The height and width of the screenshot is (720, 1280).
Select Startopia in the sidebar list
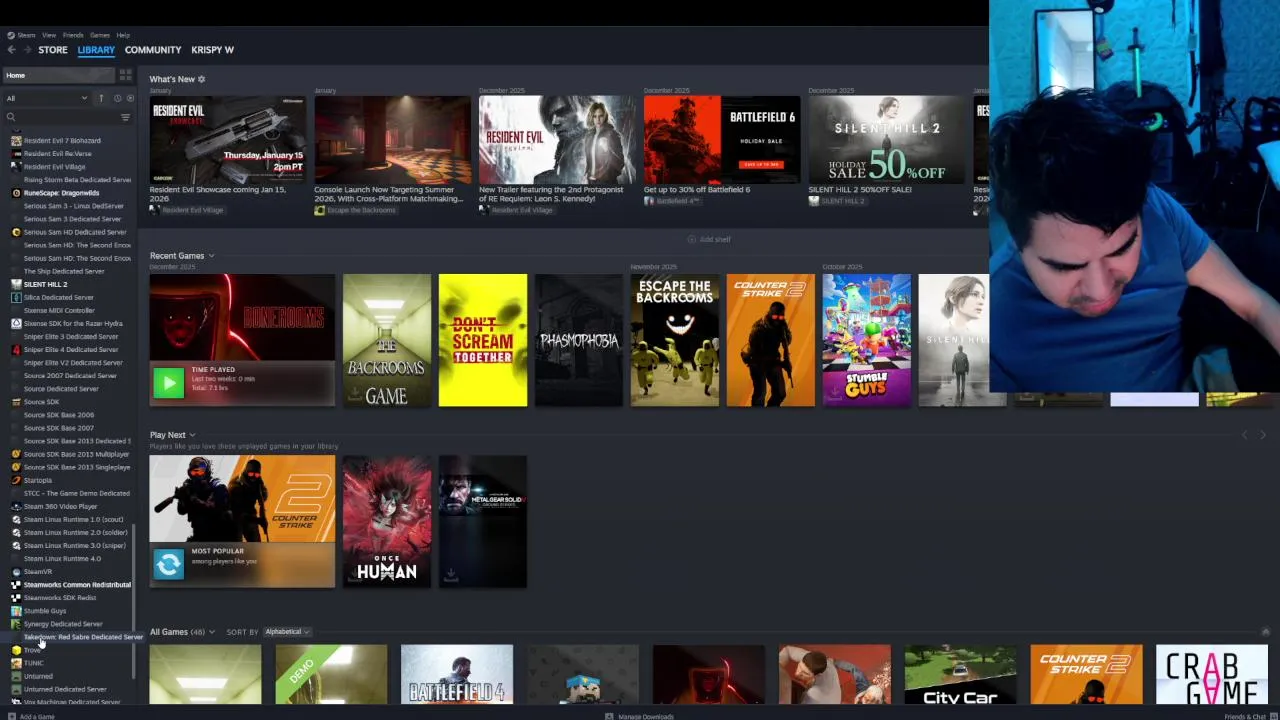[x=37, y=480]
